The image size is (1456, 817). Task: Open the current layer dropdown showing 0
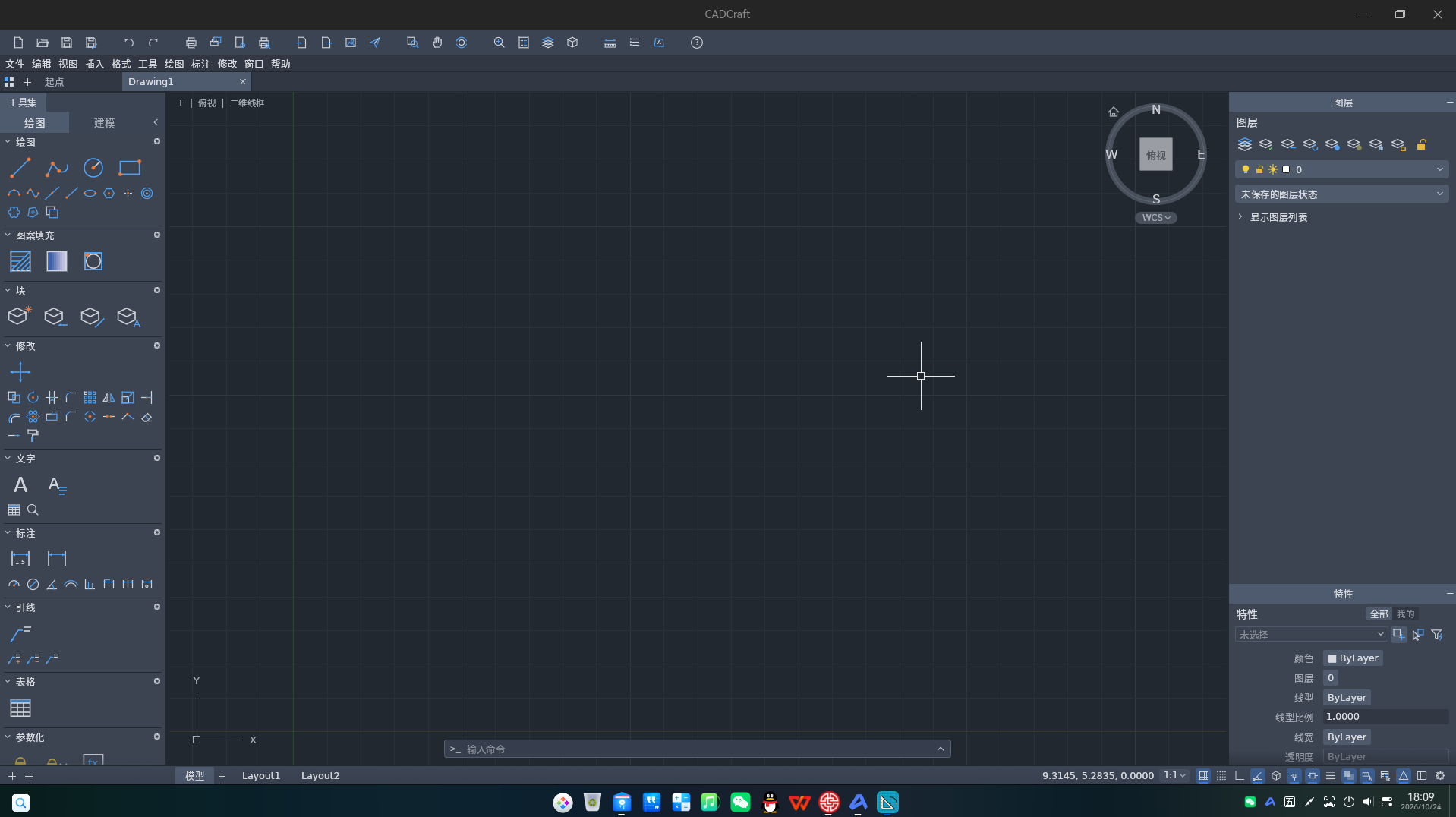tap(1342, 169)
